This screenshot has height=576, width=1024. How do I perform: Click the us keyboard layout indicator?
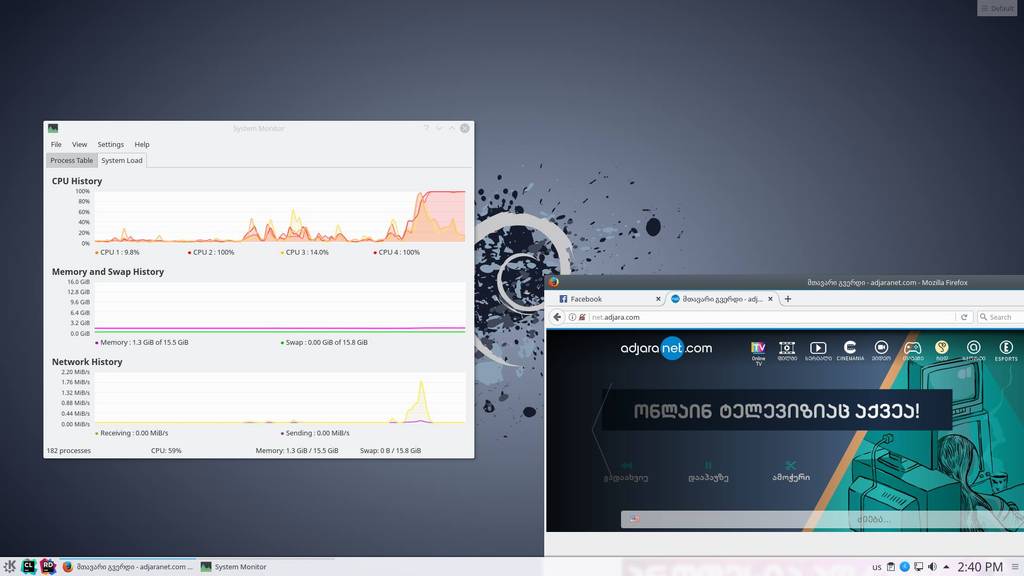(876, 567)
